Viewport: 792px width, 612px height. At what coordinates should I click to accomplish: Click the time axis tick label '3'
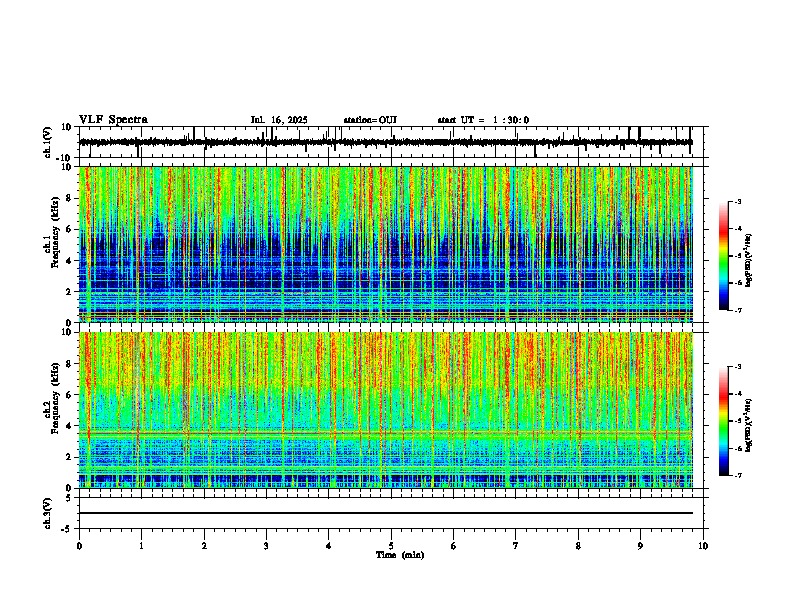click(x=266, y=546)
